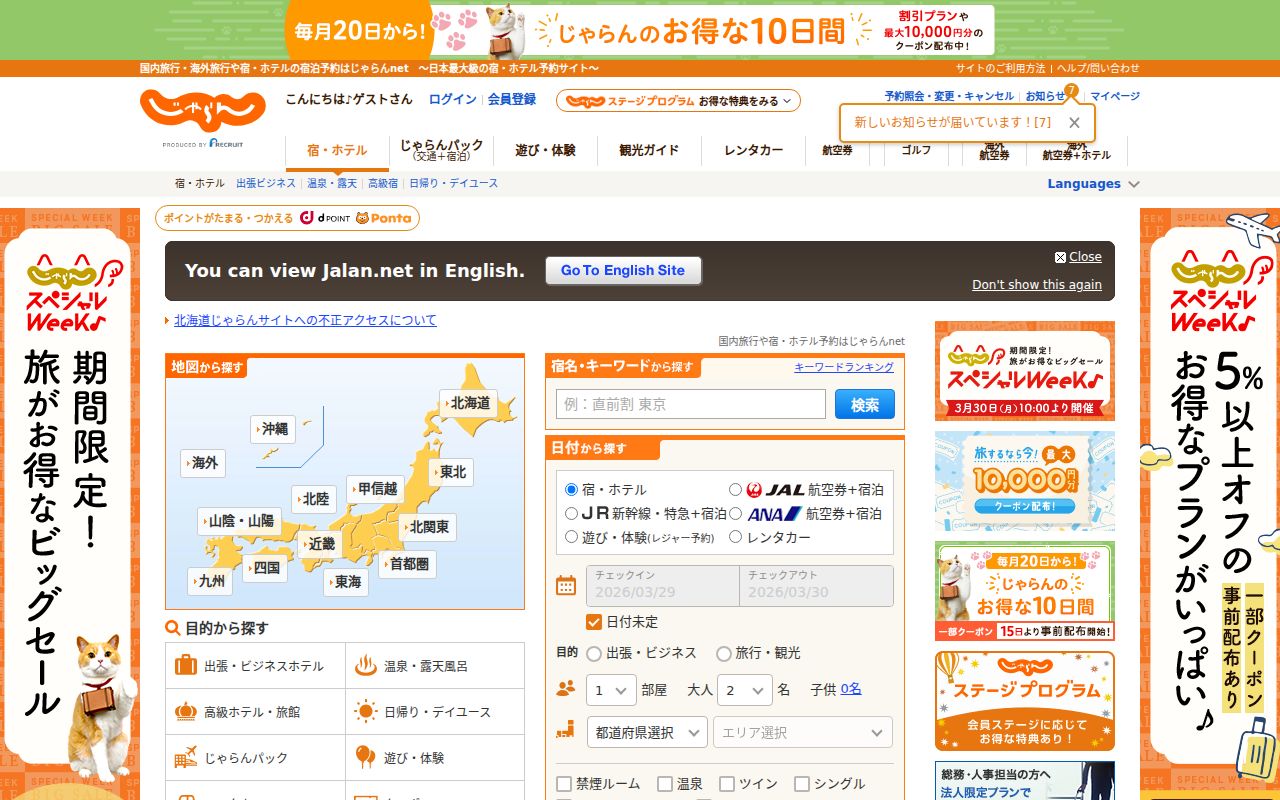Uncheck the 日付未定 checkbox

[594, 622]
